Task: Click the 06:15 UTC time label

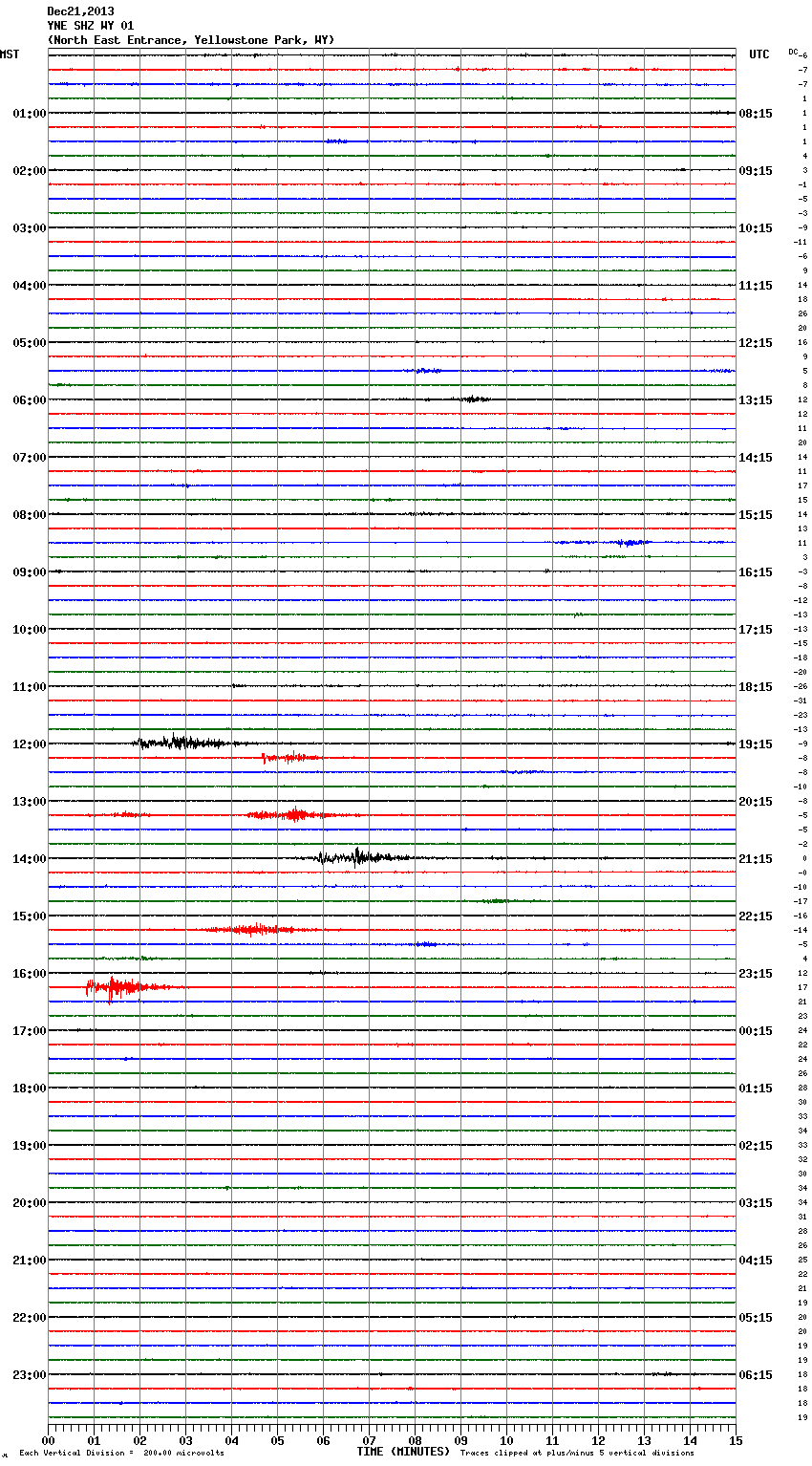Action: pos(756,1375)
